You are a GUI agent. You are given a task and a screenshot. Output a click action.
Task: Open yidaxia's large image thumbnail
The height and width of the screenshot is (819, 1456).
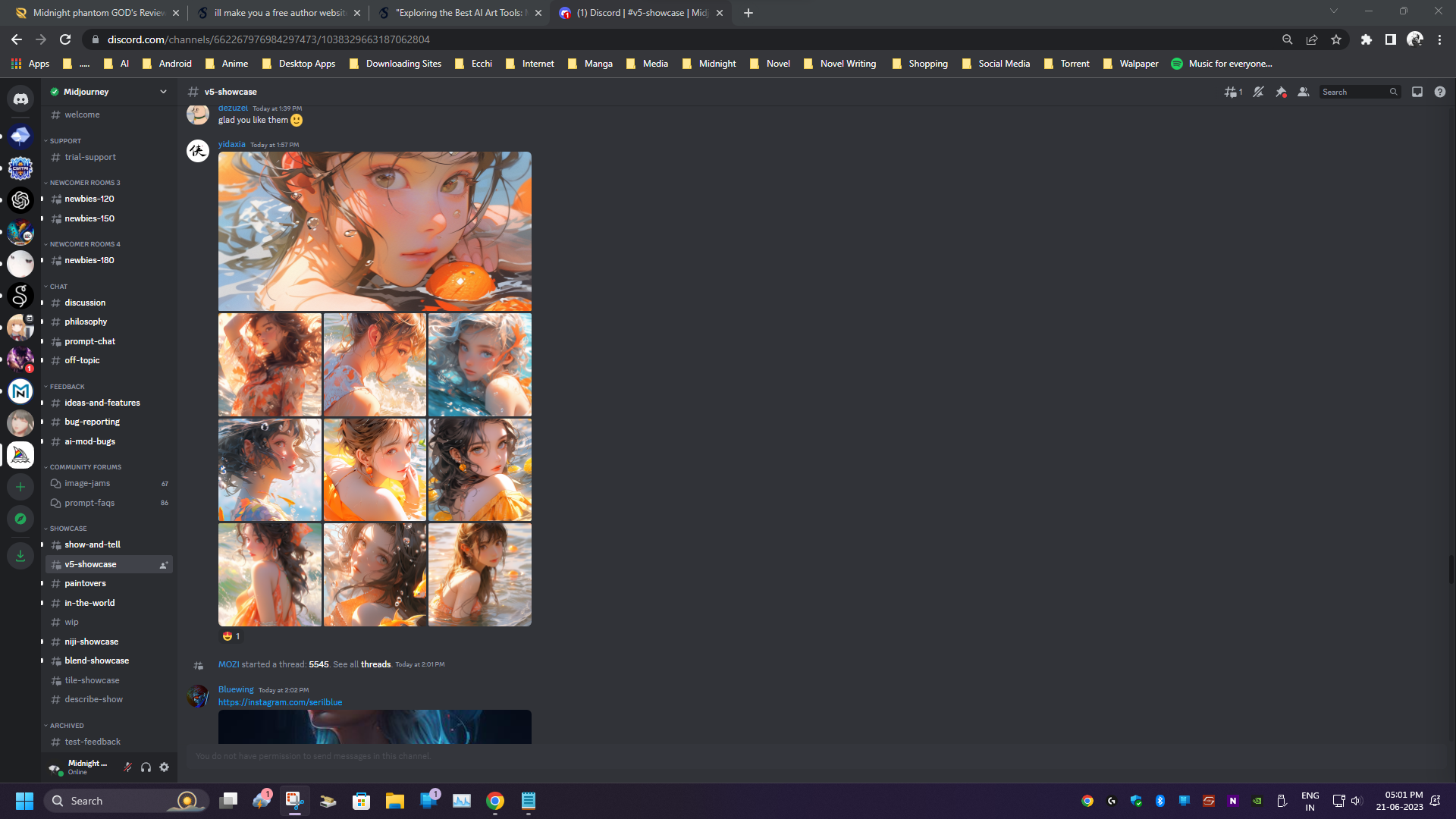point(374,231)
